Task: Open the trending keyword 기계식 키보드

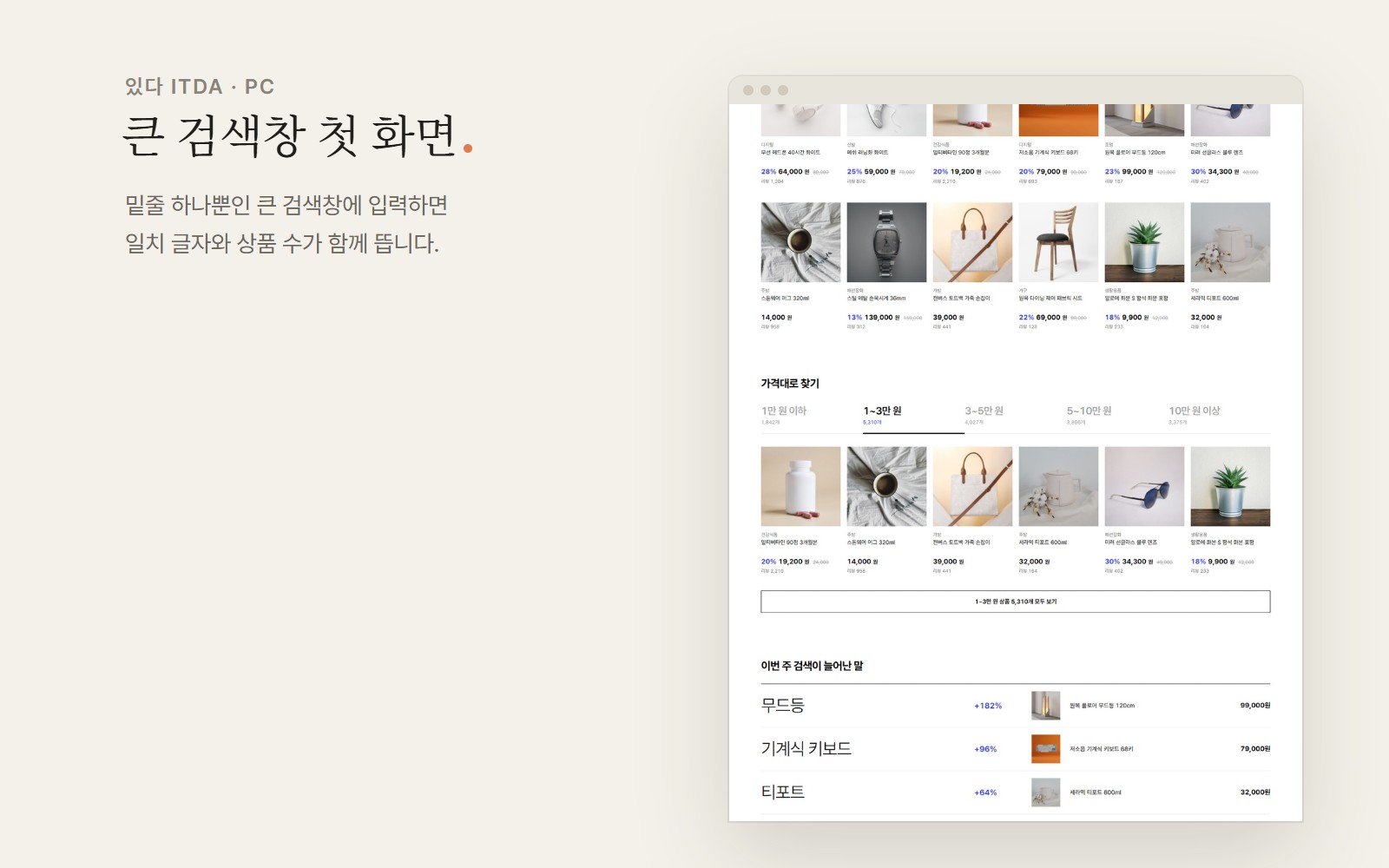Action: click(806, 748)
